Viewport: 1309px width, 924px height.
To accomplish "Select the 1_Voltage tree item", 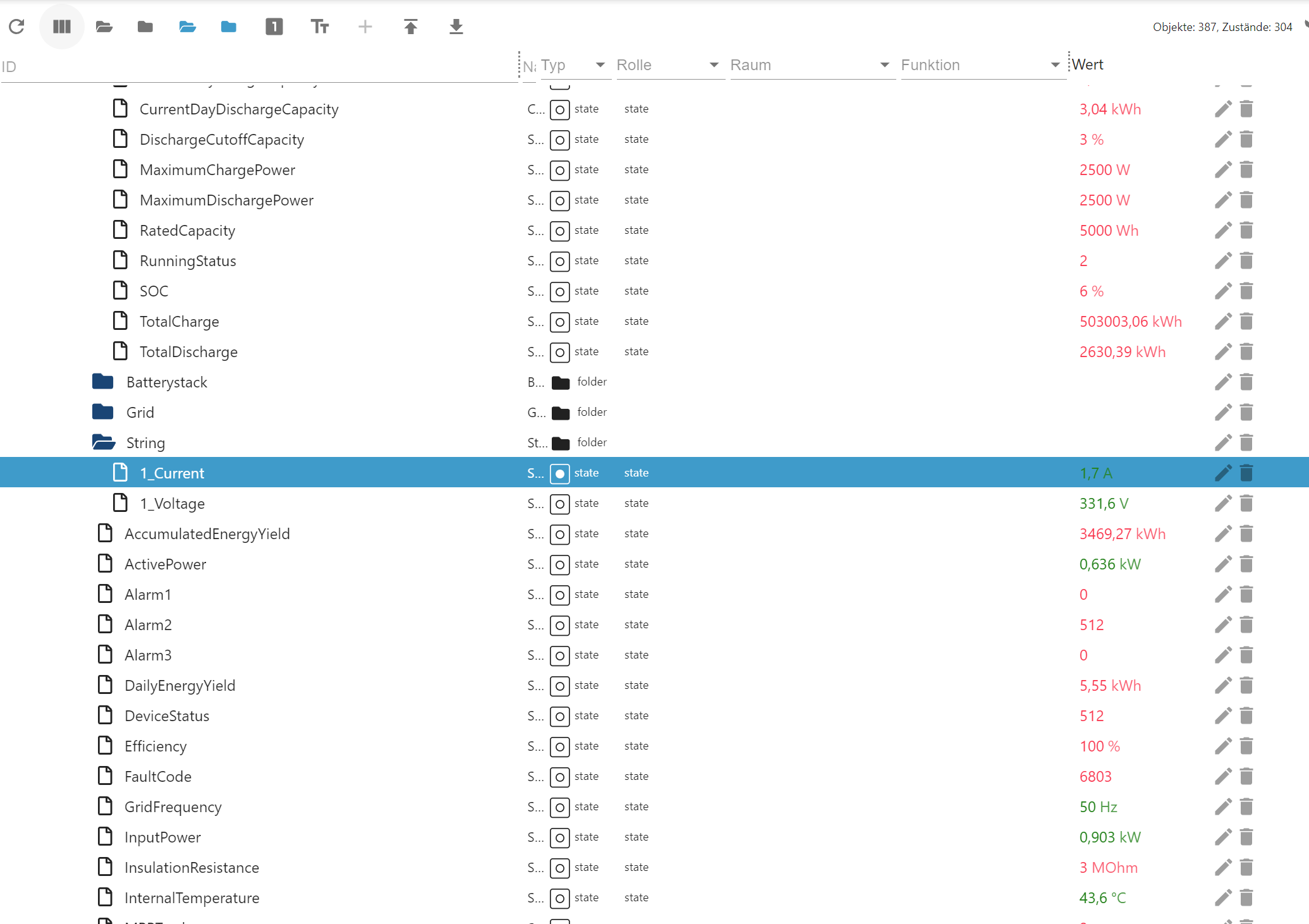I will [172, 504].
